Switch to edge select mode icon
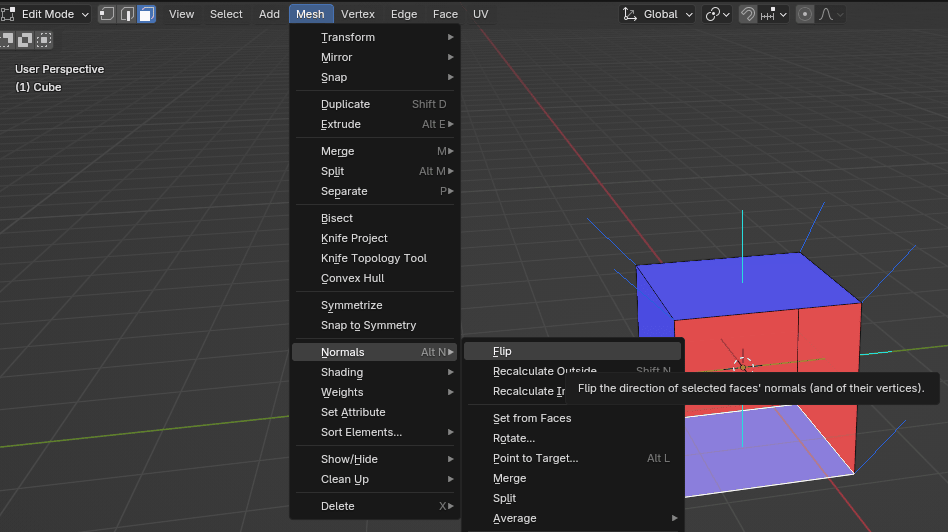The width and height of the screenshot is (948, 532). pyautogui.click(x=126, y=14)
